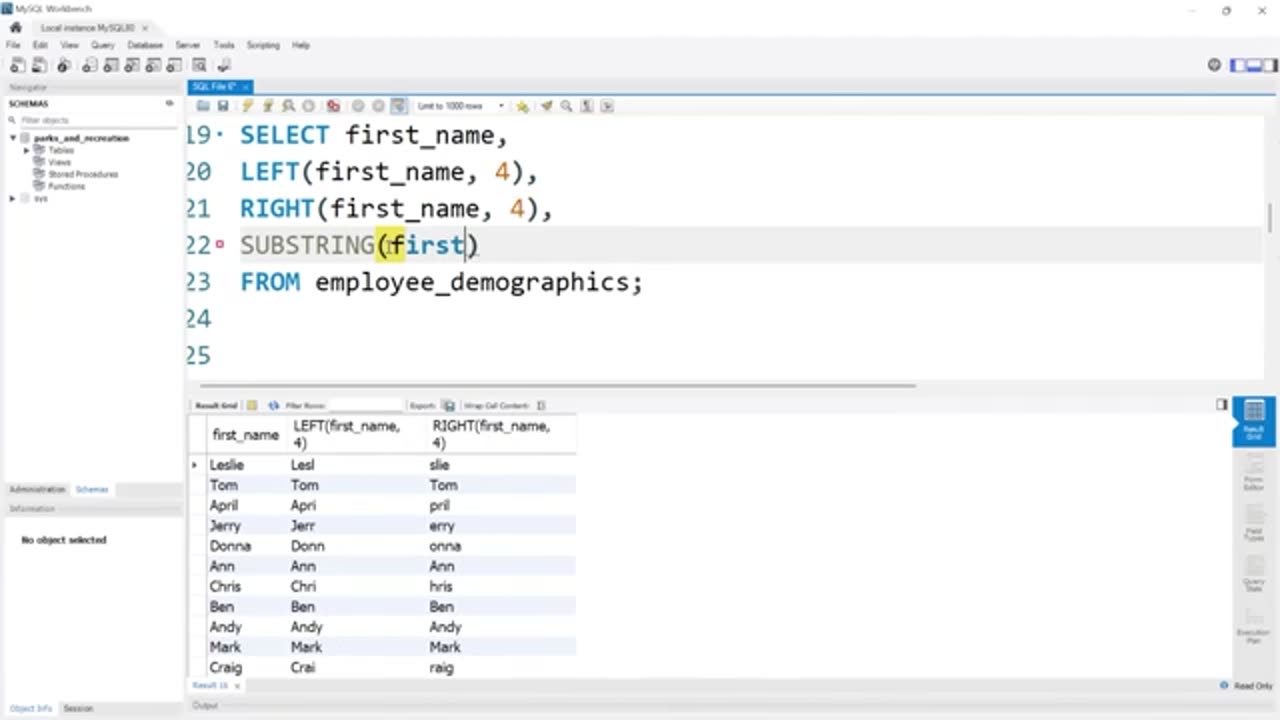Open the Server menu

(x=188, y=45)
